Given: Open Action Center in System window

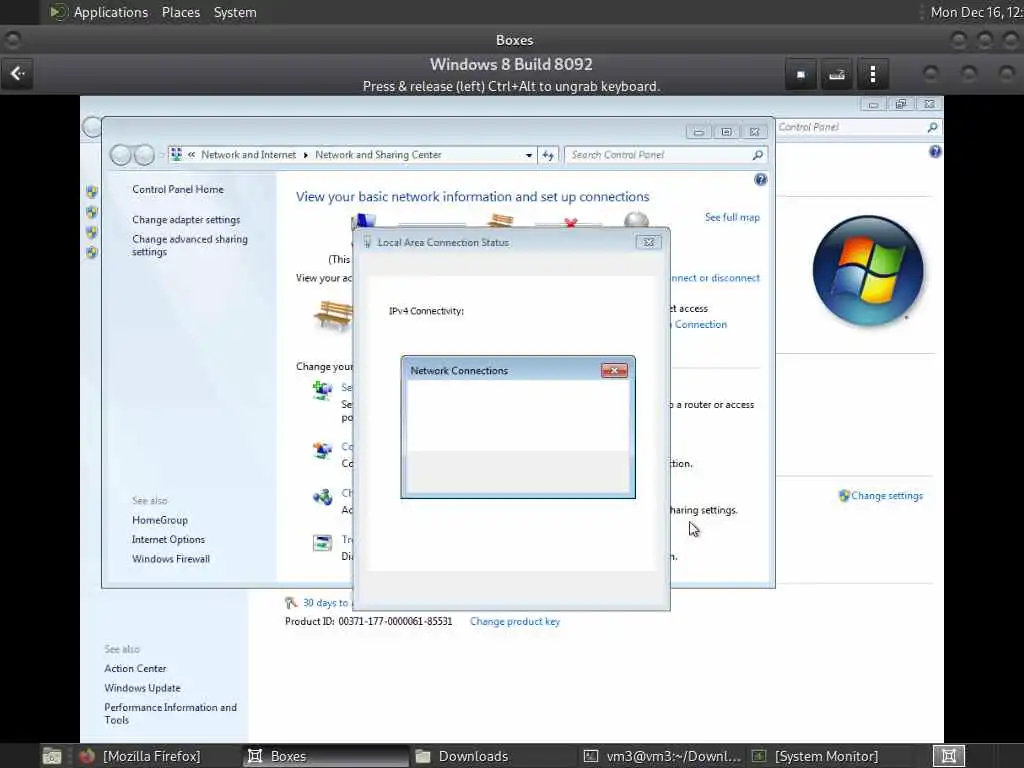Looking at the screenshot, I should [135, 669].
